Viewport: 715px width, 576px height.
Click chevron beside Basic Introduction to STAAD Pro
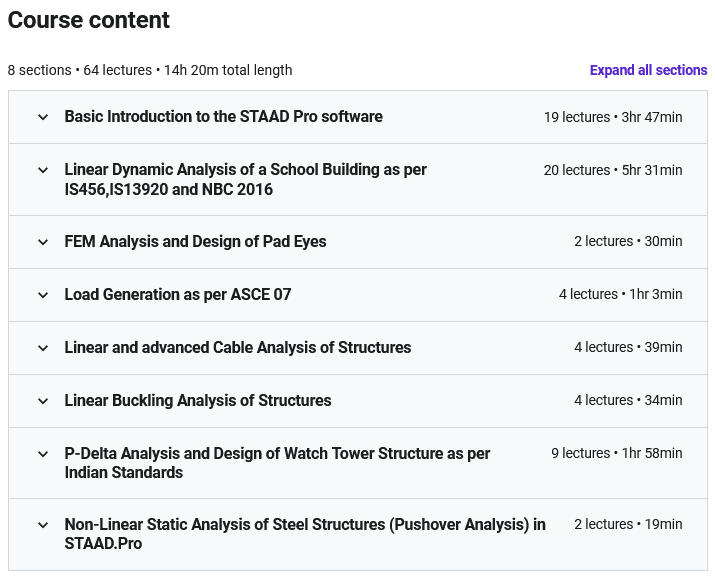[x=43, y=117]
